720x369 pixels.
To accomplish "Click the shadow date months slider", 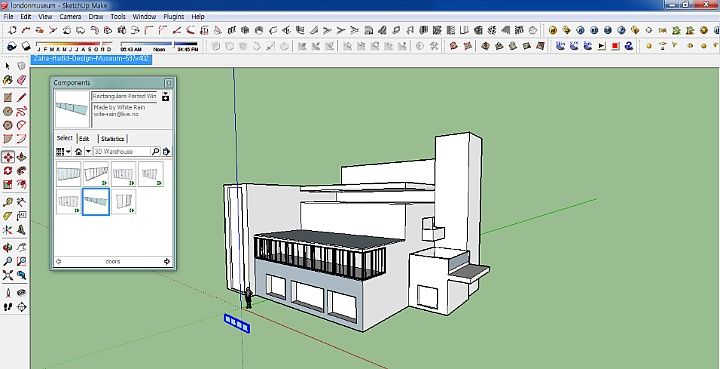I will 74,46.
